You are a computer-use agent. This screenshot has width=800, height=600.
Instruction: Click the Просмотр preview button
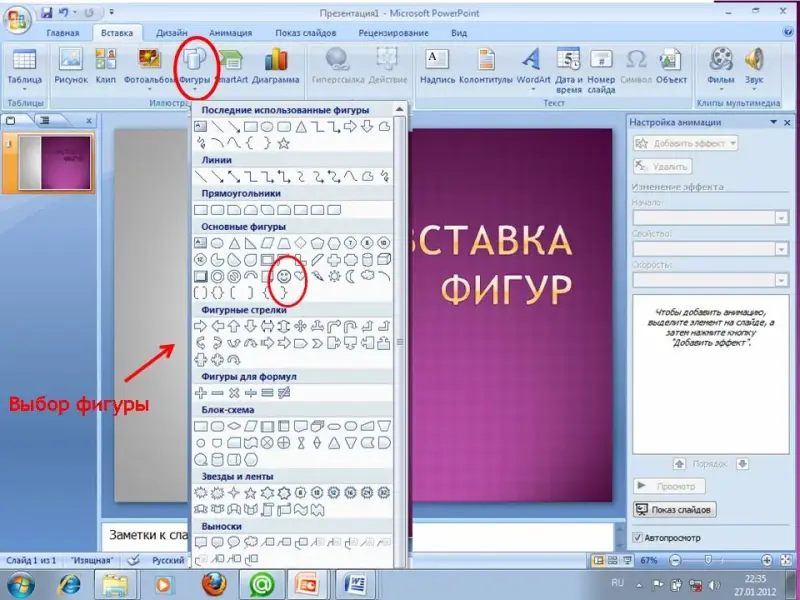point(670,486)
